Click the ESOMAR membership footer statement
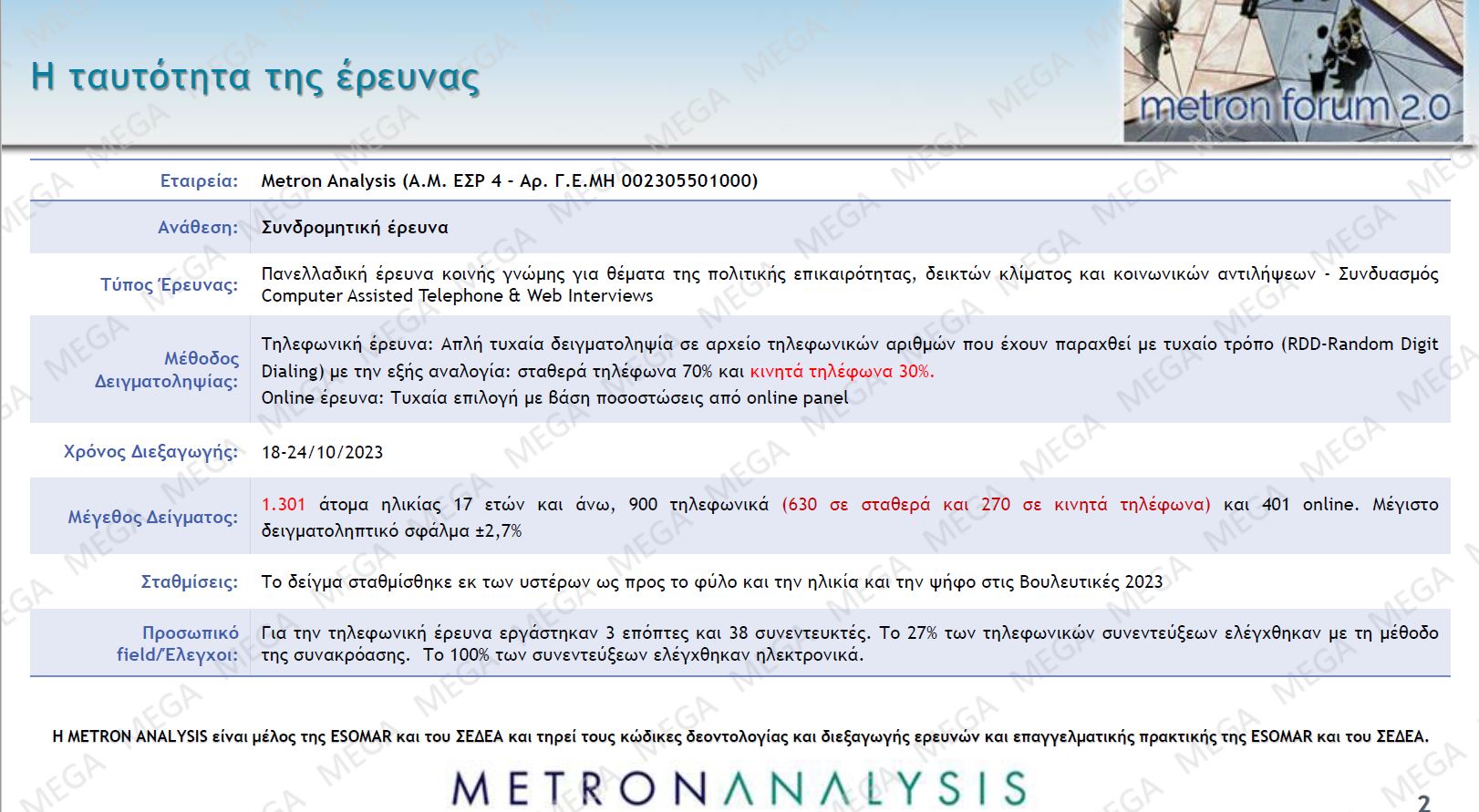Screen dimensions: 1479x812 pyautogui.click(x=739, y=736)
